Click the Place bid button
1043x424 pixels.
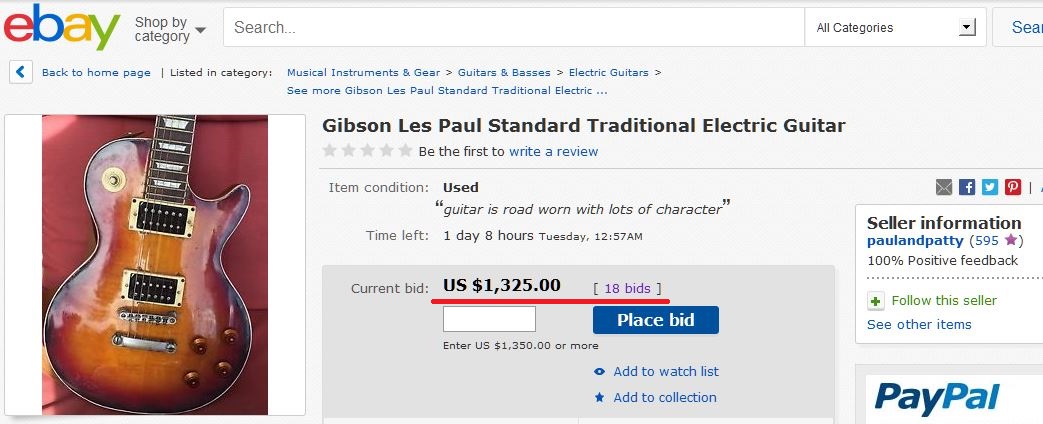click(656, 319)
